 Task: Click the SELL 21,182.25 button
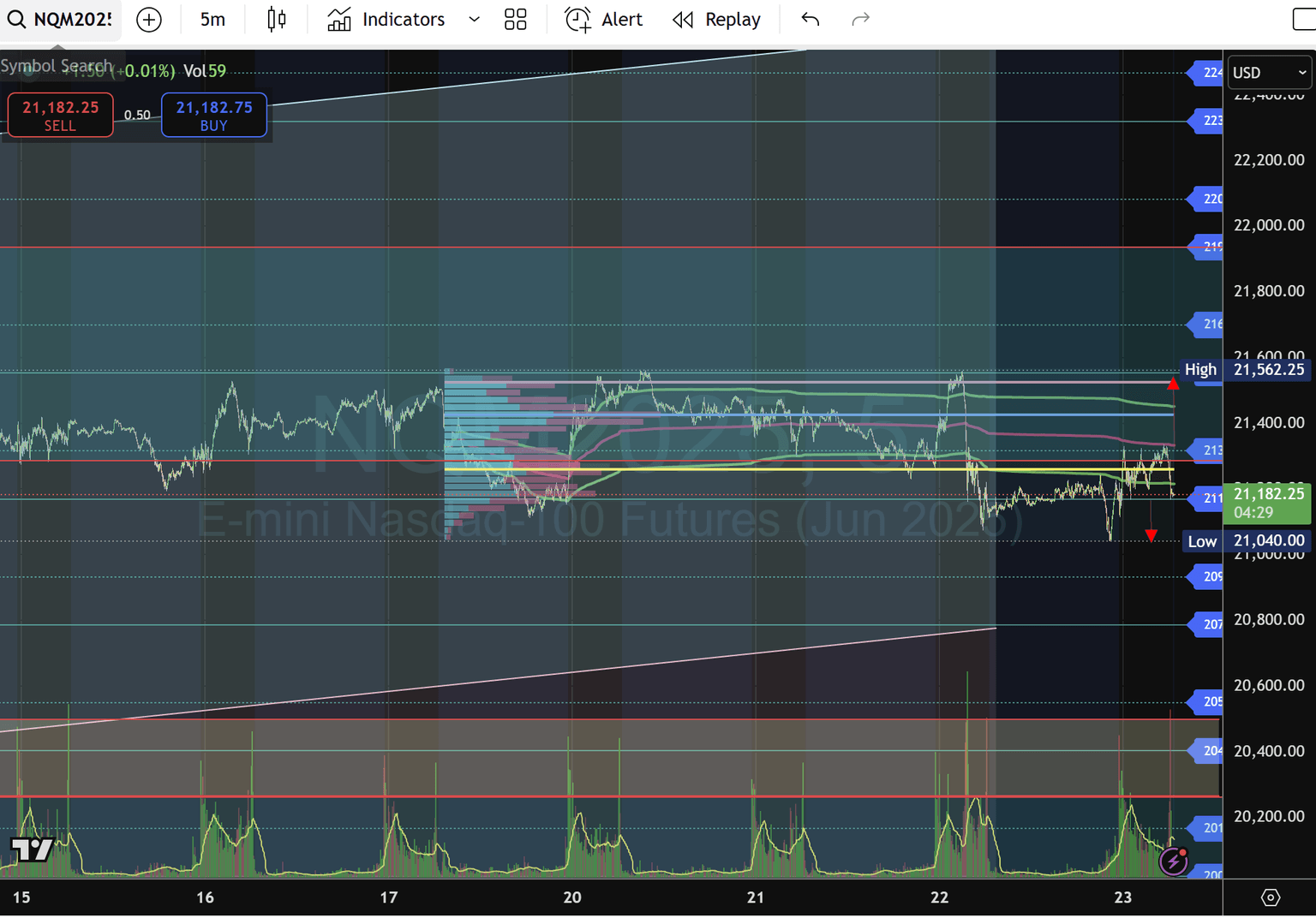click(59, 115)
